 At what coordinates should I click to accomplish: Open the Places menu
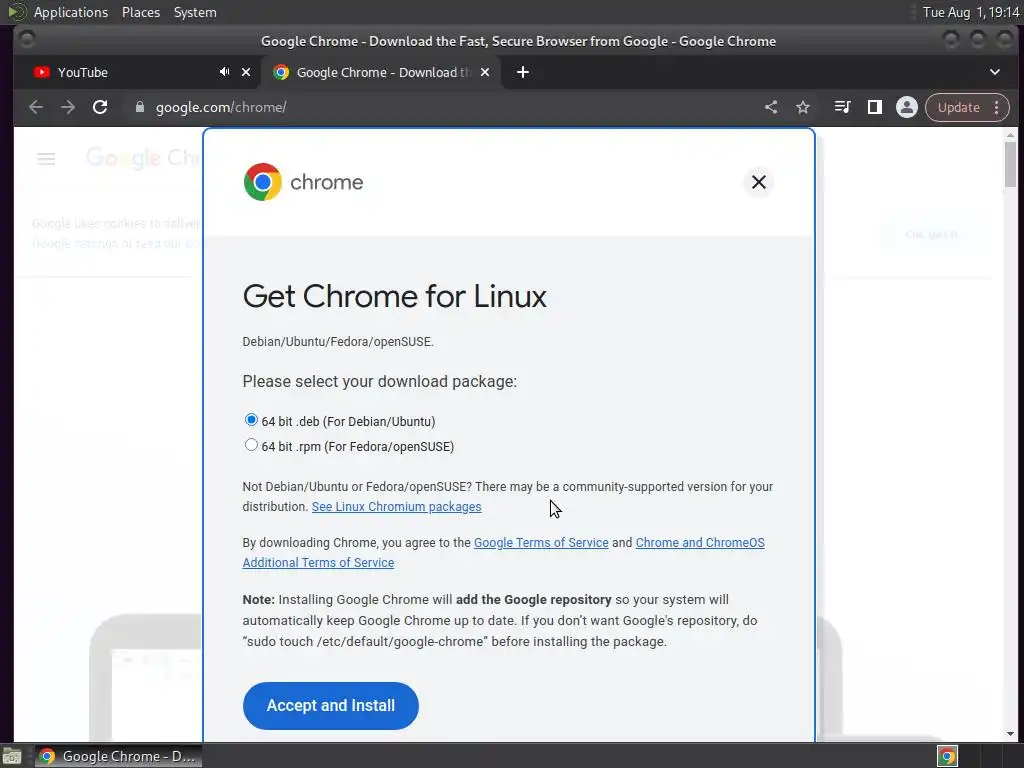point(141,12)
